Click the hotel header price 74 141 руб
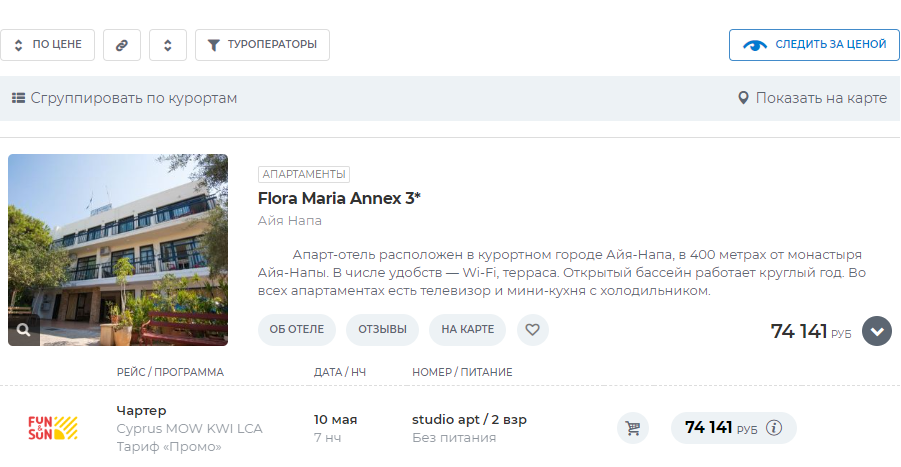Viewport: 901px width, 467px height. tap(811, 331)
